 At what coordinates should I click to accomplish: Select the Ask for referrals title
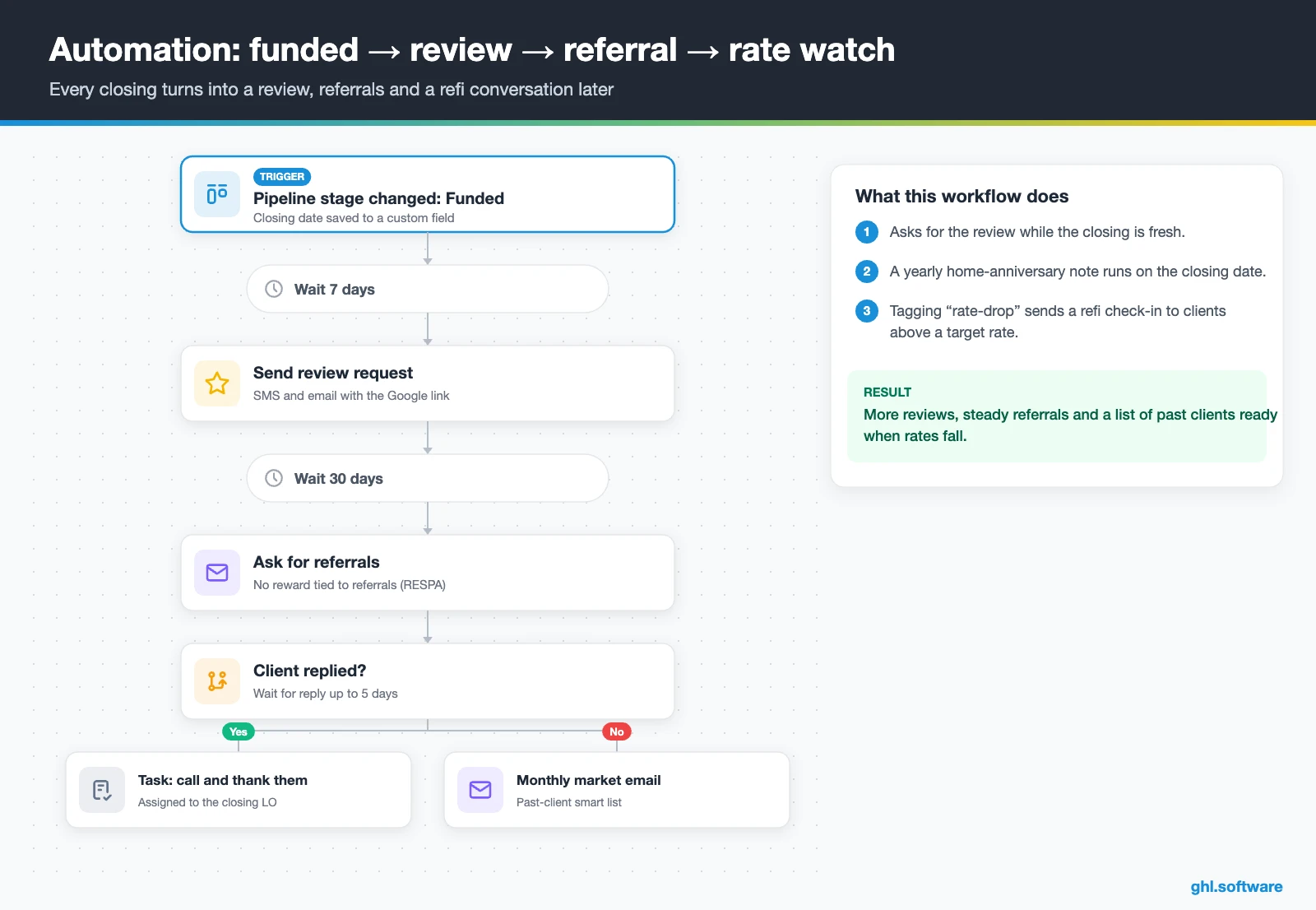tap(317, 562)
